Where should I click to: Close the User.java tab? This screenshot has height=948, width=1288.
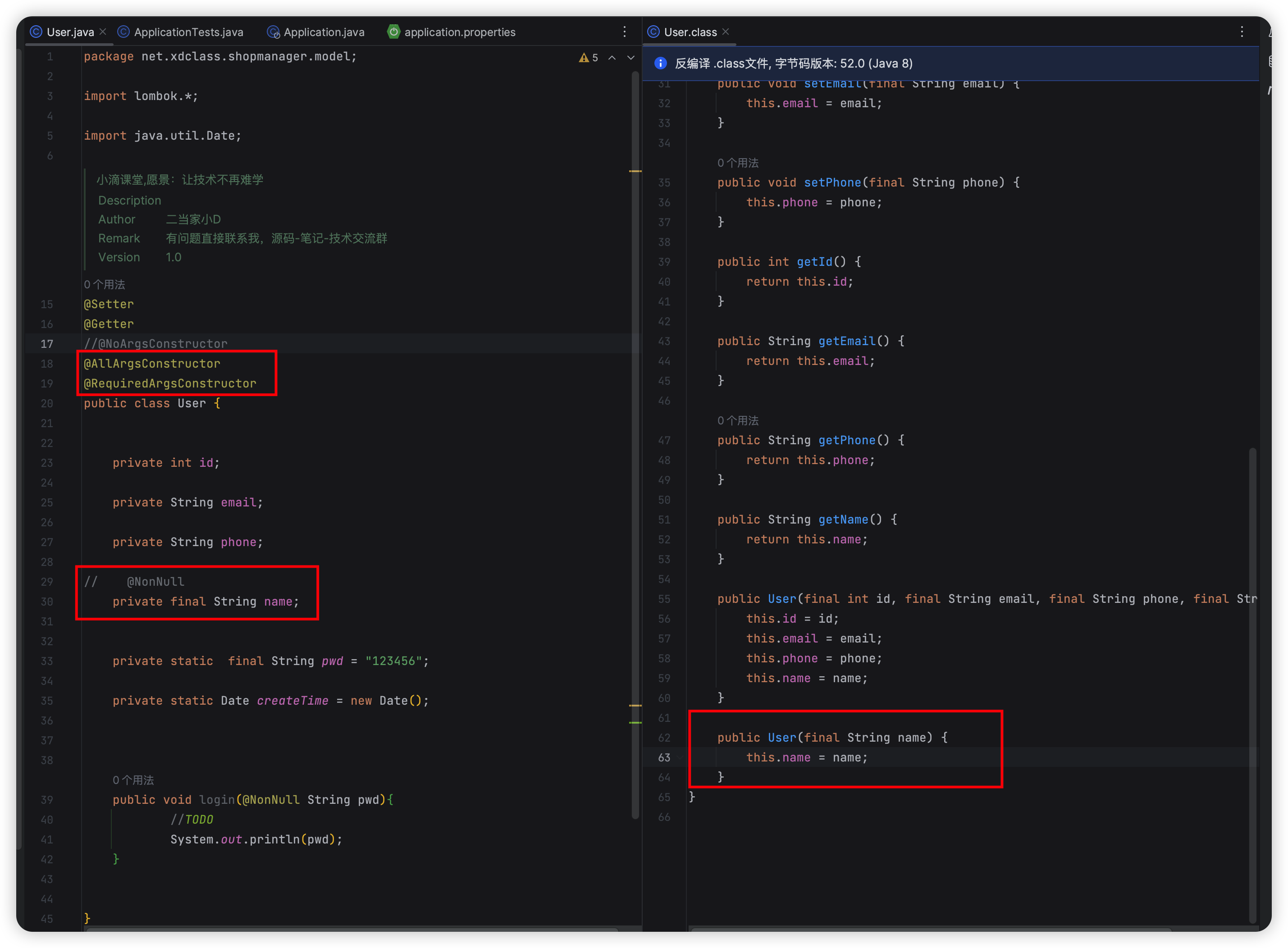[x=103, y=32]
